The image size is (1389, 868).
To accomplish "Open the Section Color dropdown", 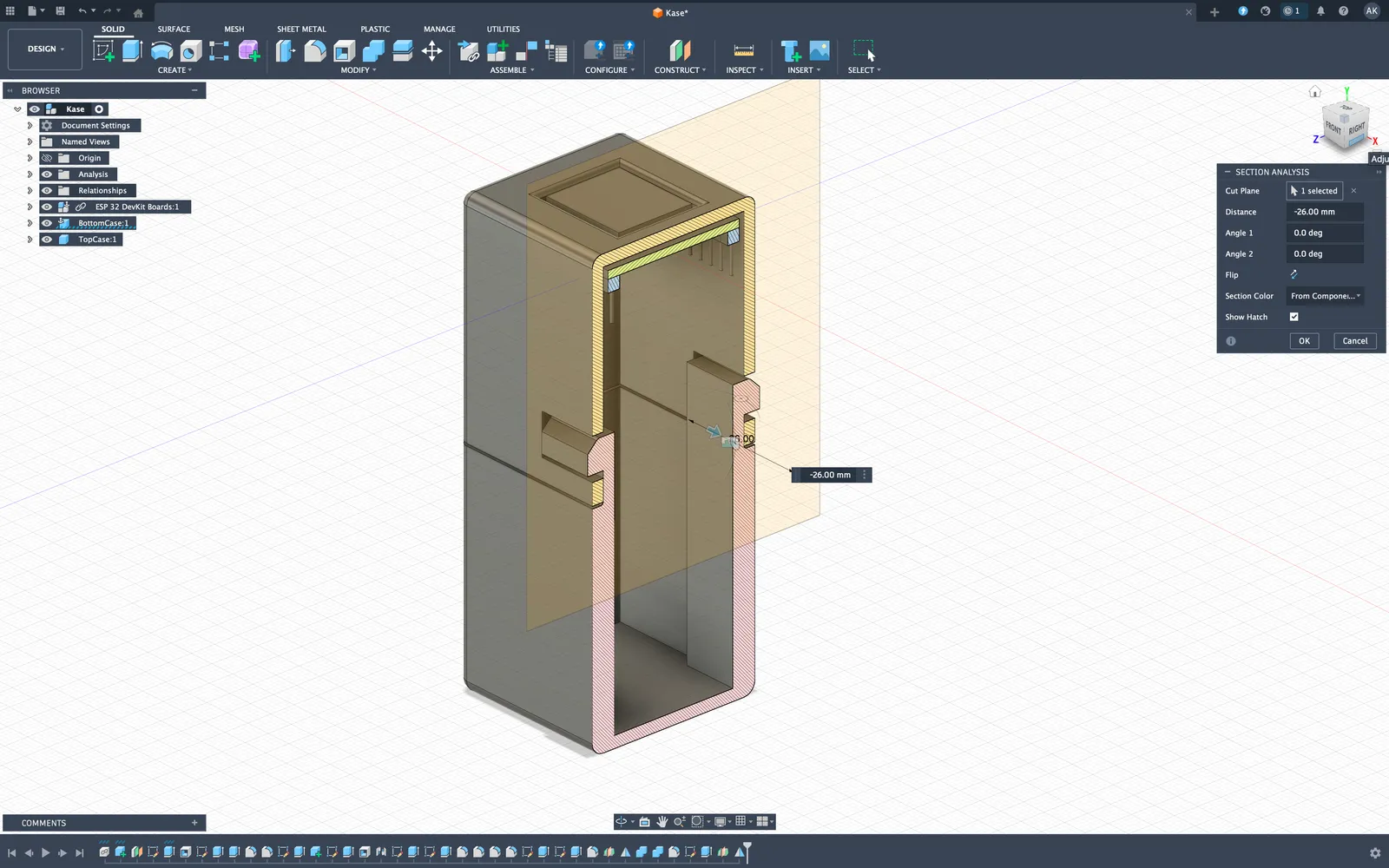I will click(1325, 296).
